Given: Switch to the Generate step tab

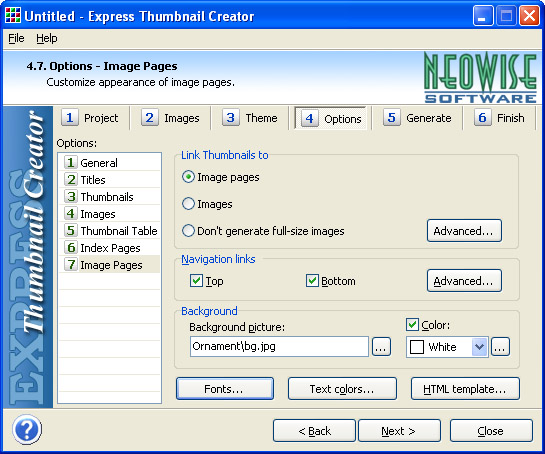Looking at the screenshot, I should [417, 118].
